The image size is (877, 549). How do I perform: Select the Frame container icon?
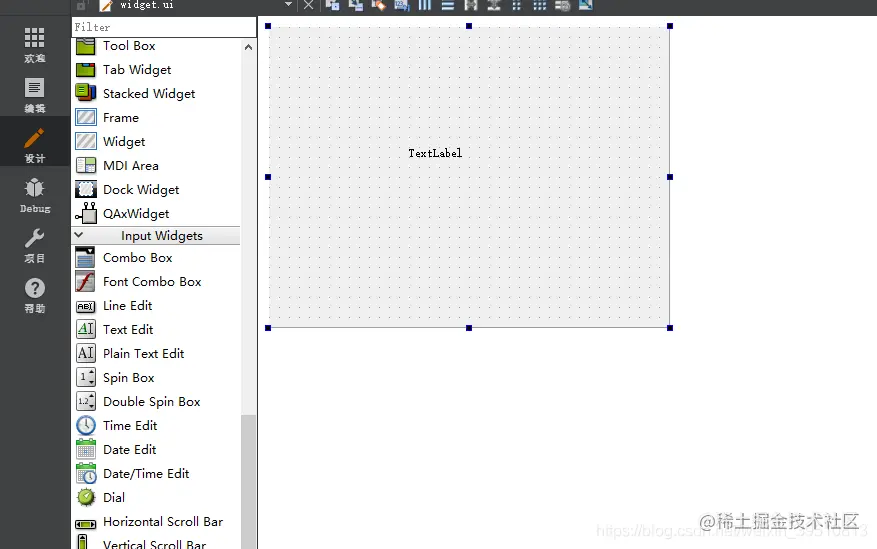86,117
